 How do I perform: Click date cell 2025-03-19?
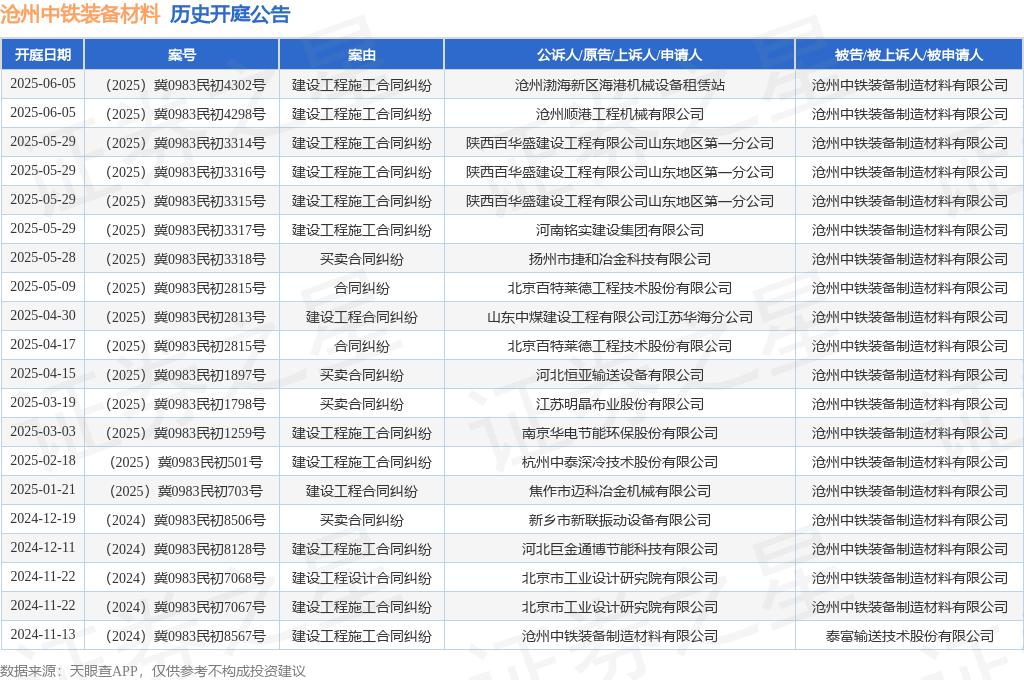43,402
